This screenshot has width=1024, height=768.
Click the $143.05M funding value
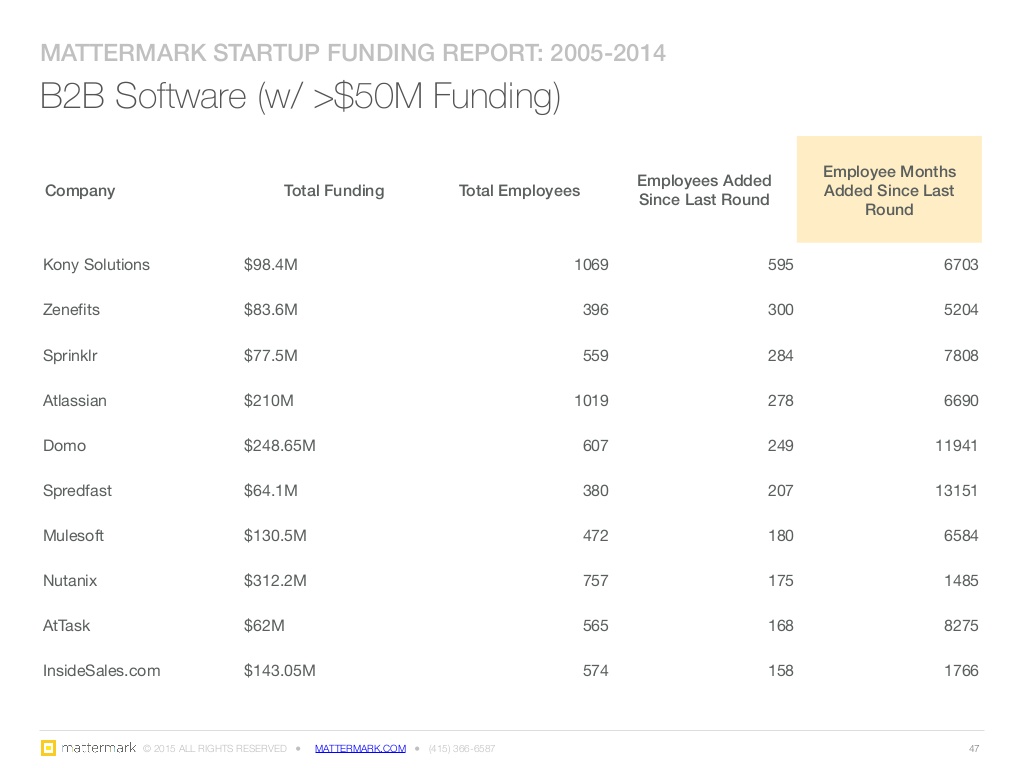pos(280,671)
